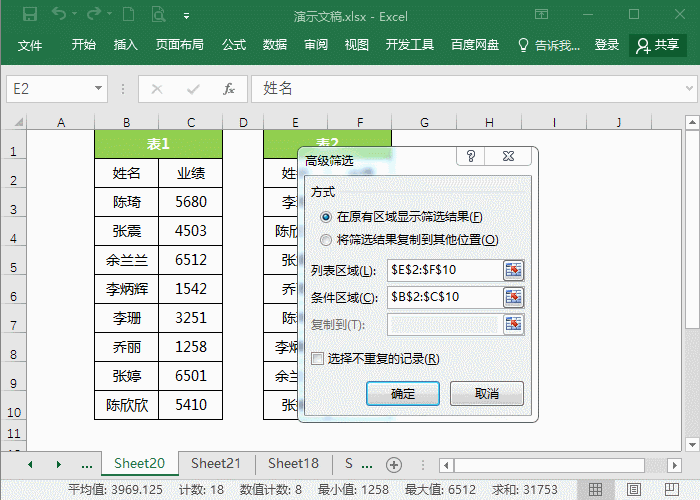Click range picker icon for 复制到

click(513, 325)
